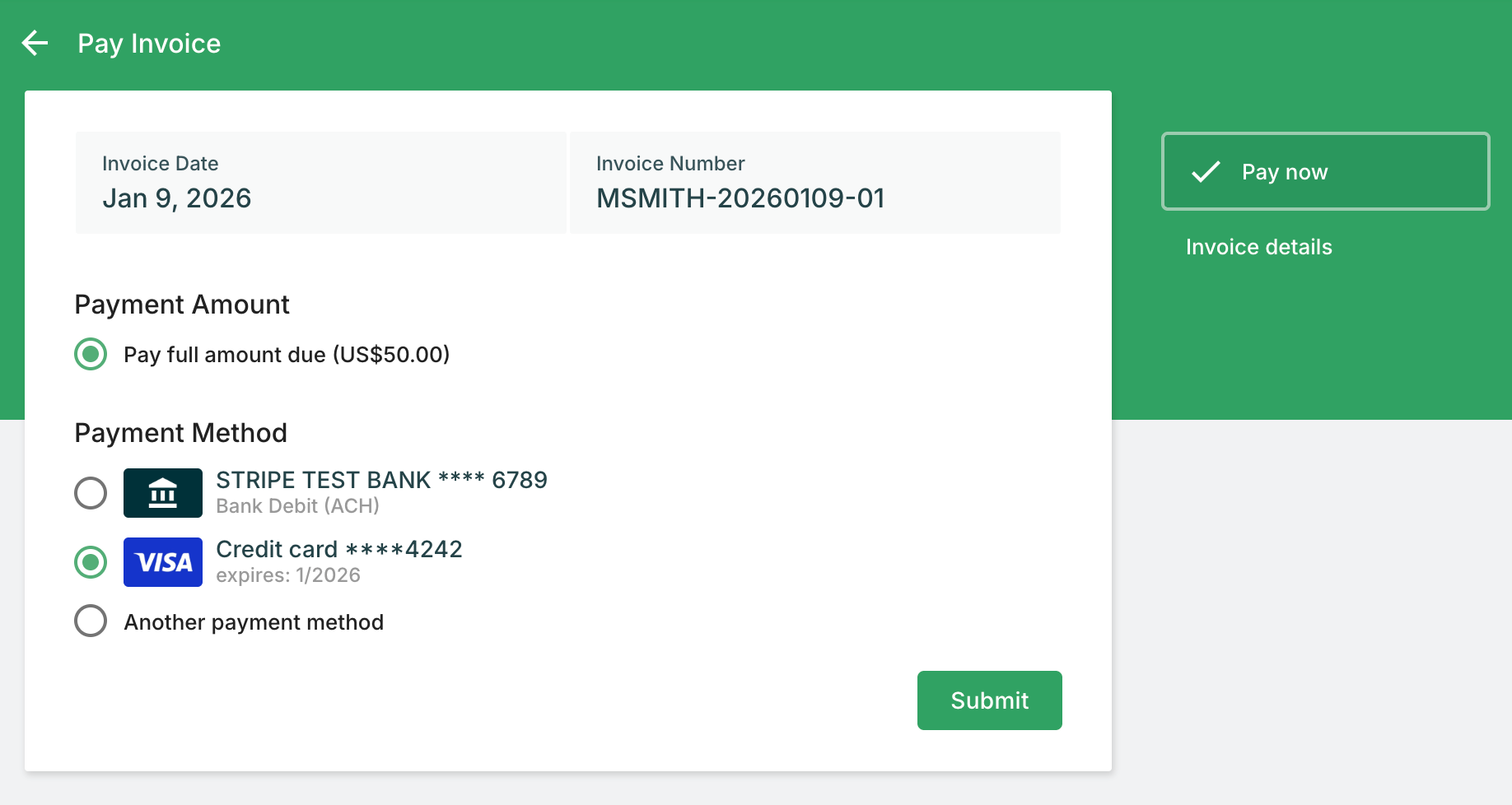The height and width of the screenshot is (805, 1512).
Task: Click the Credit card 4242 label
Action: point(338,549)
